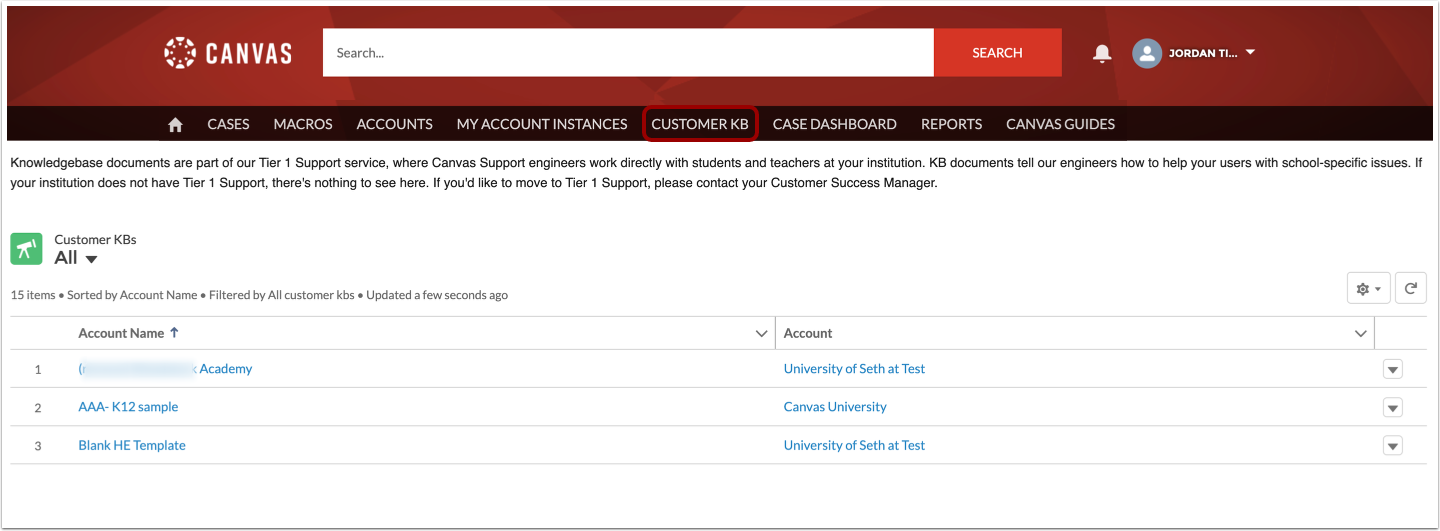Refresh the Customer KBs list
Viewport: 1440px width, 531px height.
pos(1410,289)
